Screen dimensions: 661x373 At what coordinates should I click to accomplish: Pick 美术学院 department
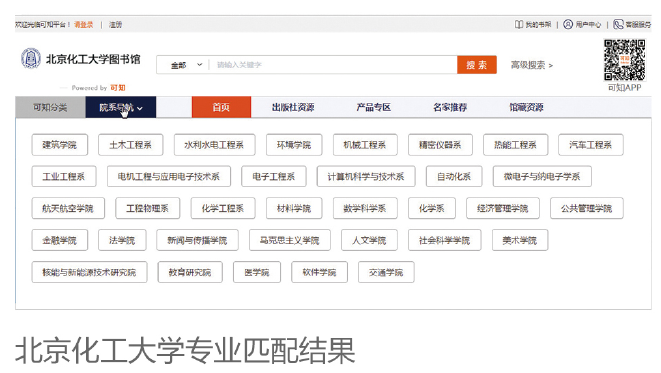[520, 240]
